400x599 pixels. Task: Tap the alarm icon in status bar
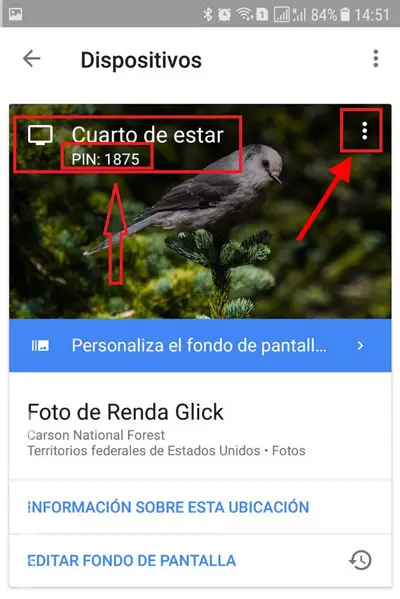224,15
